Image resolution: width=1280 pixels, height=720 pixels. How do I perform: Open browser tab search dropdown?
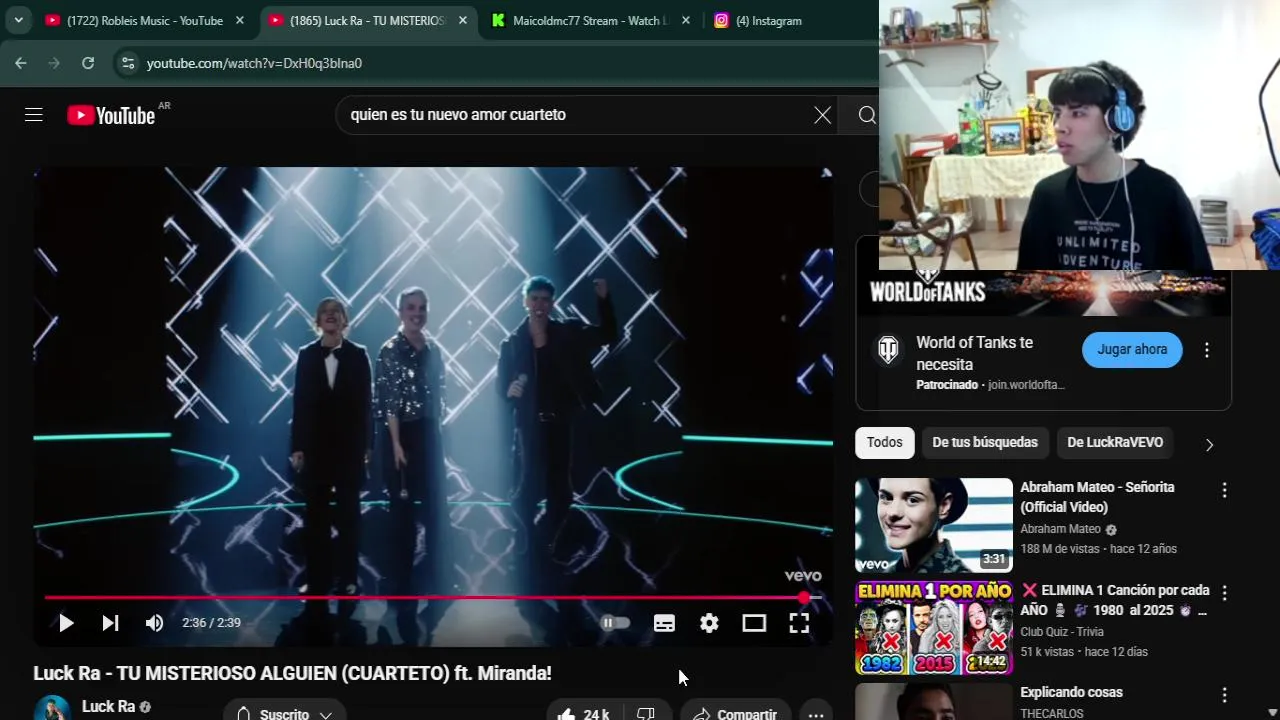pos(18,20)
